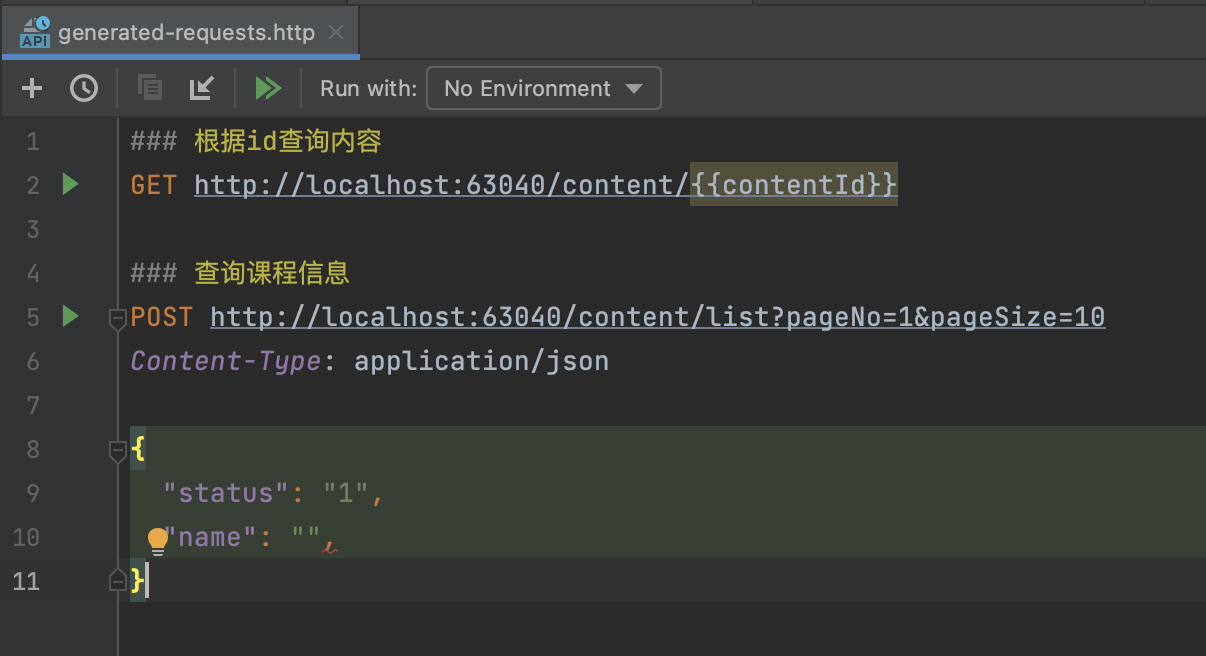The height and width of the screenshot is (656, 1206).
Task: Click the copy examples toolbar icon
Action: (150, 89)
